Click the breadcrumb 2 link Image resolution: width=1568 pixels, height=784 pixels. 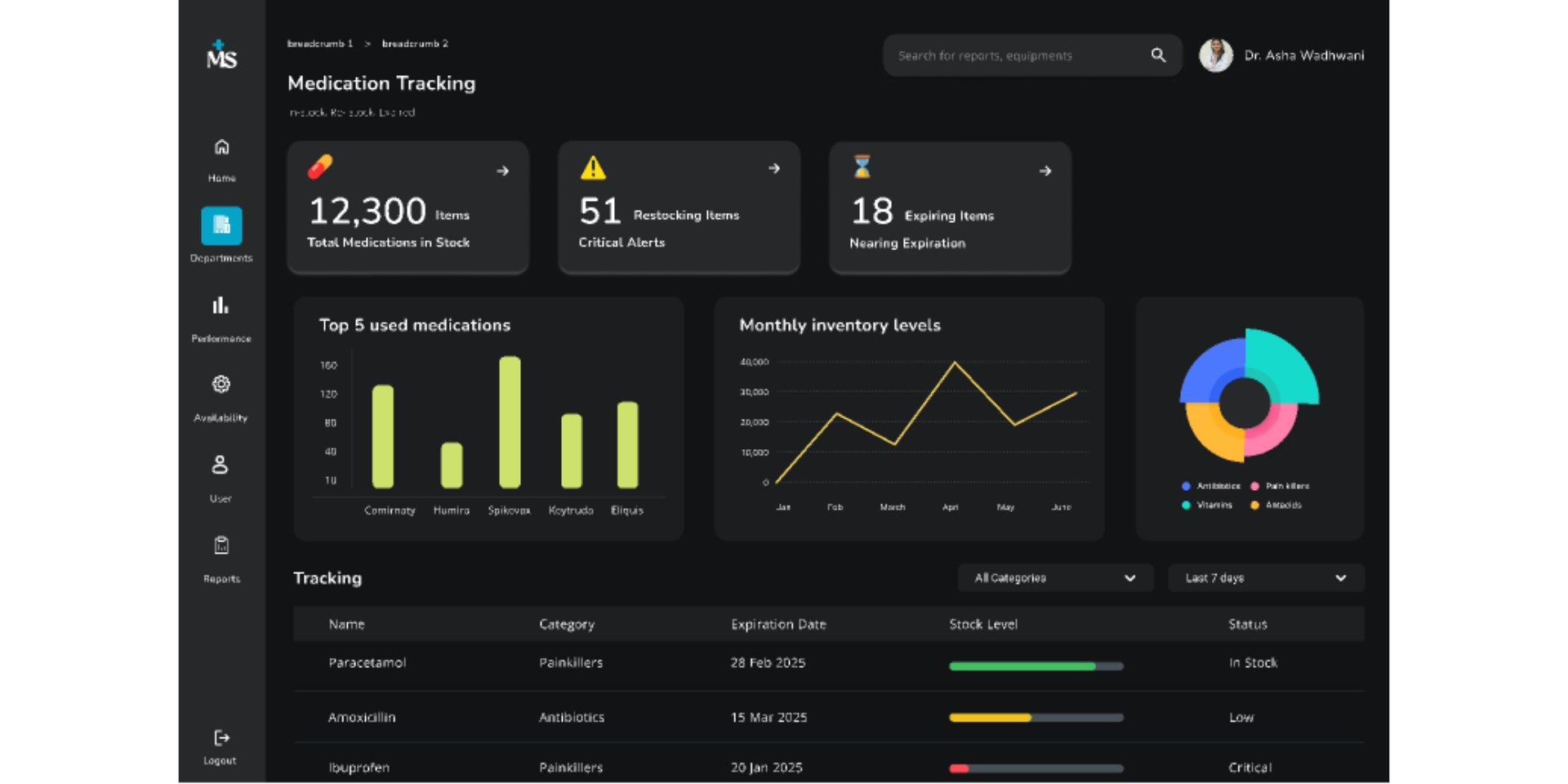[x=415, y=43]
